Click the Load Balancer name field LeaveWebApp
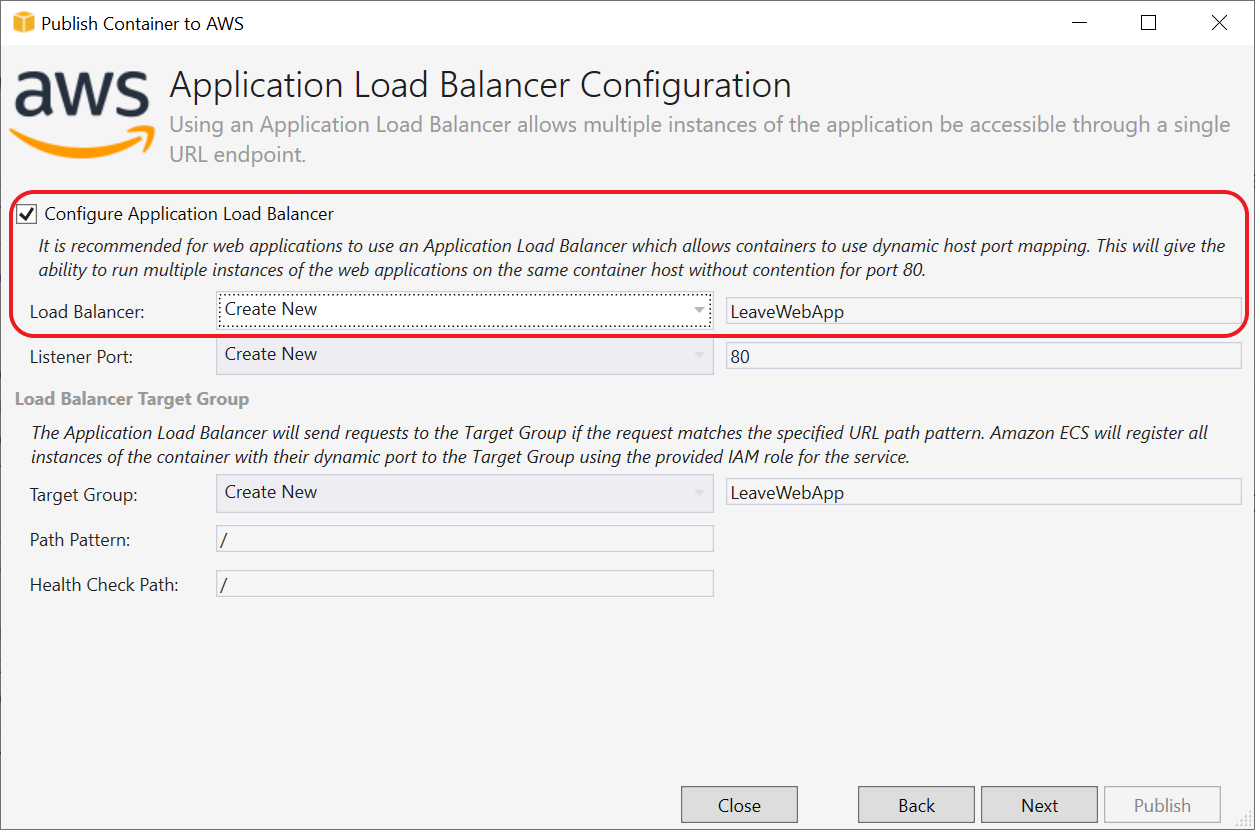The height and width of the screenshot is (830, 1255). (984, 311)
